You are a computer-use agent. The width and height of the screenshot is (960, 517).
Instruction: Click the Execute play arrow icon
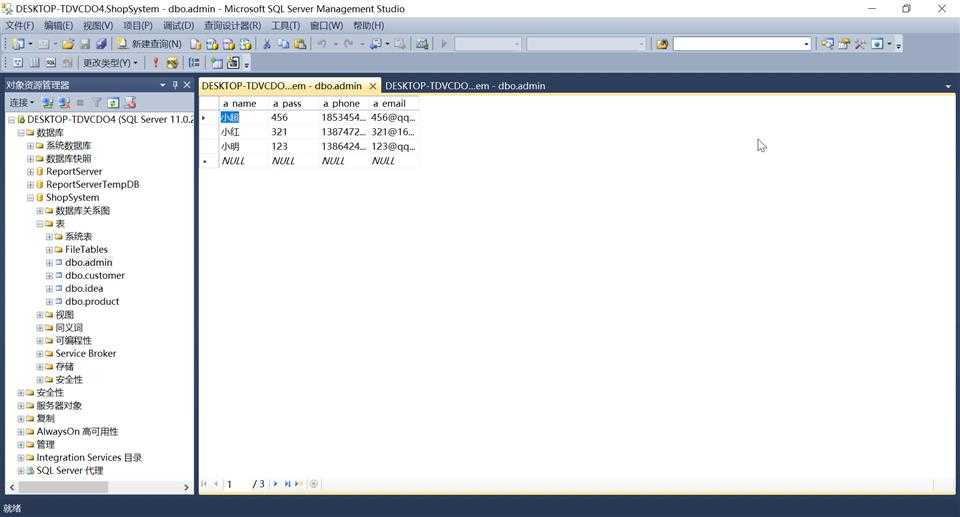point(444,44)
